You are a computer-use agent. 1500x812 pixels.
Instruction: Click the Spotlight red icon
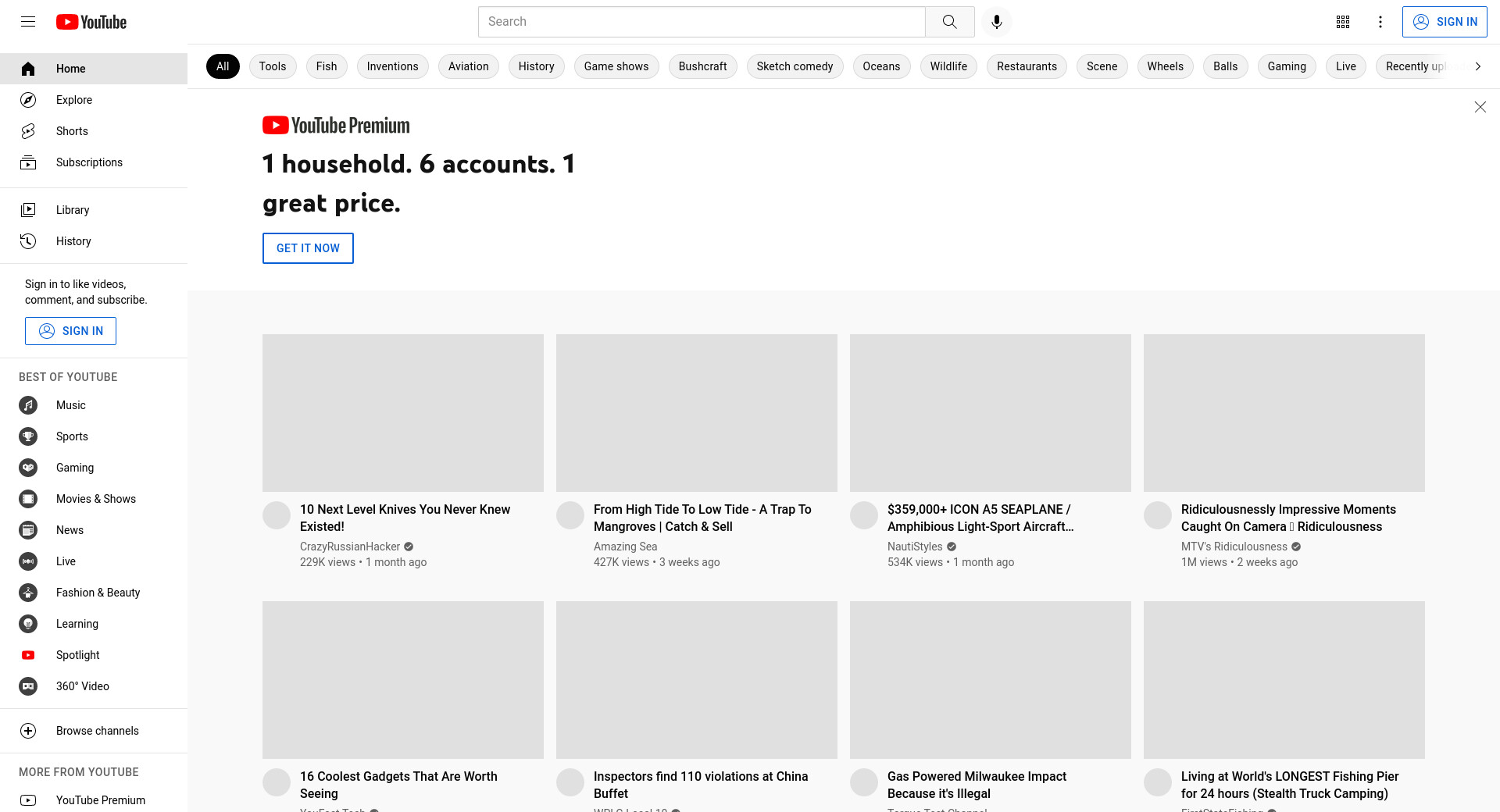(x=28, y=655)
